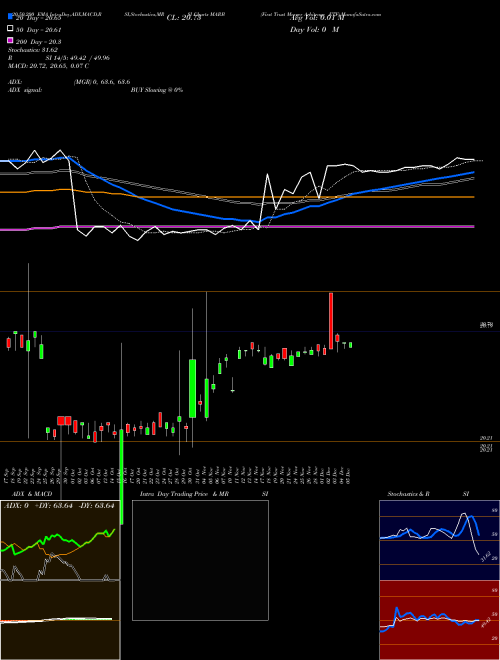Open the blue Stochastics chart panel
500x660 pixels.
439,540
